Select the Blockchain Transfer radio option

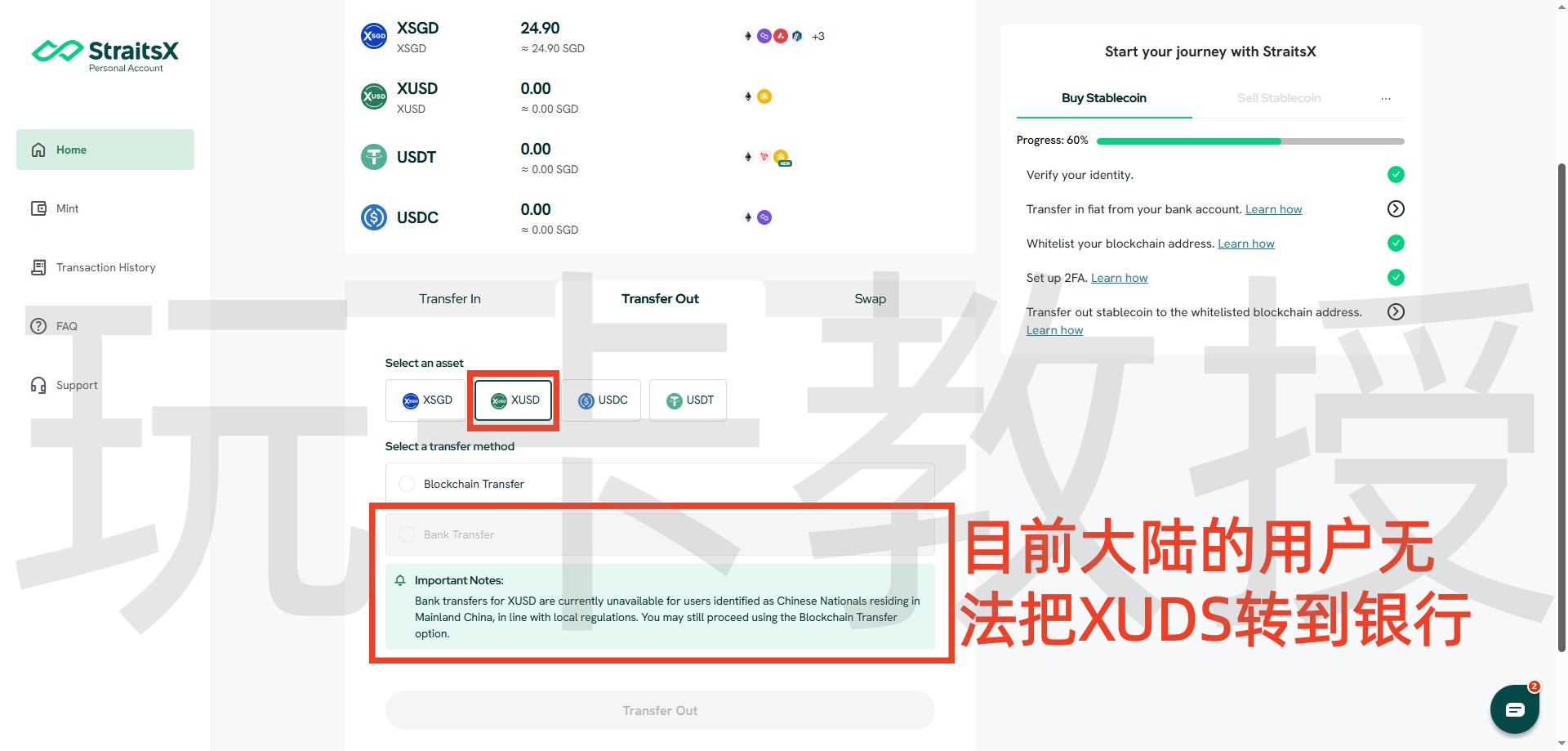coord(407,484)
